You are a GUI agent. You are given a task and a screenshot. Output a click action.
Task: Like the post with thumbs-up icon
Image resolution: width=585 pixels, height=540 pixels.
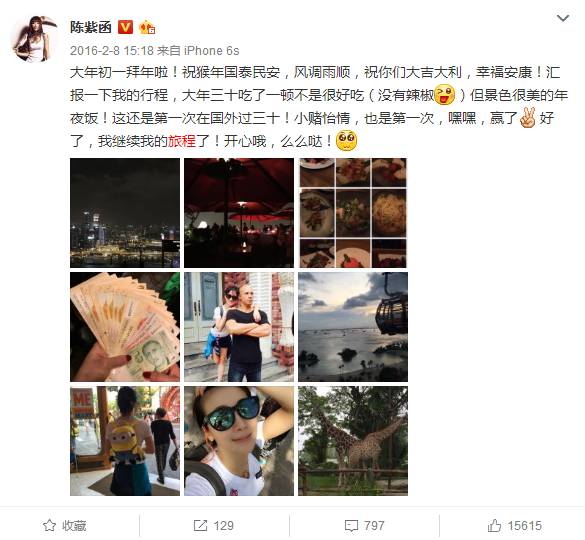(494, 525)
